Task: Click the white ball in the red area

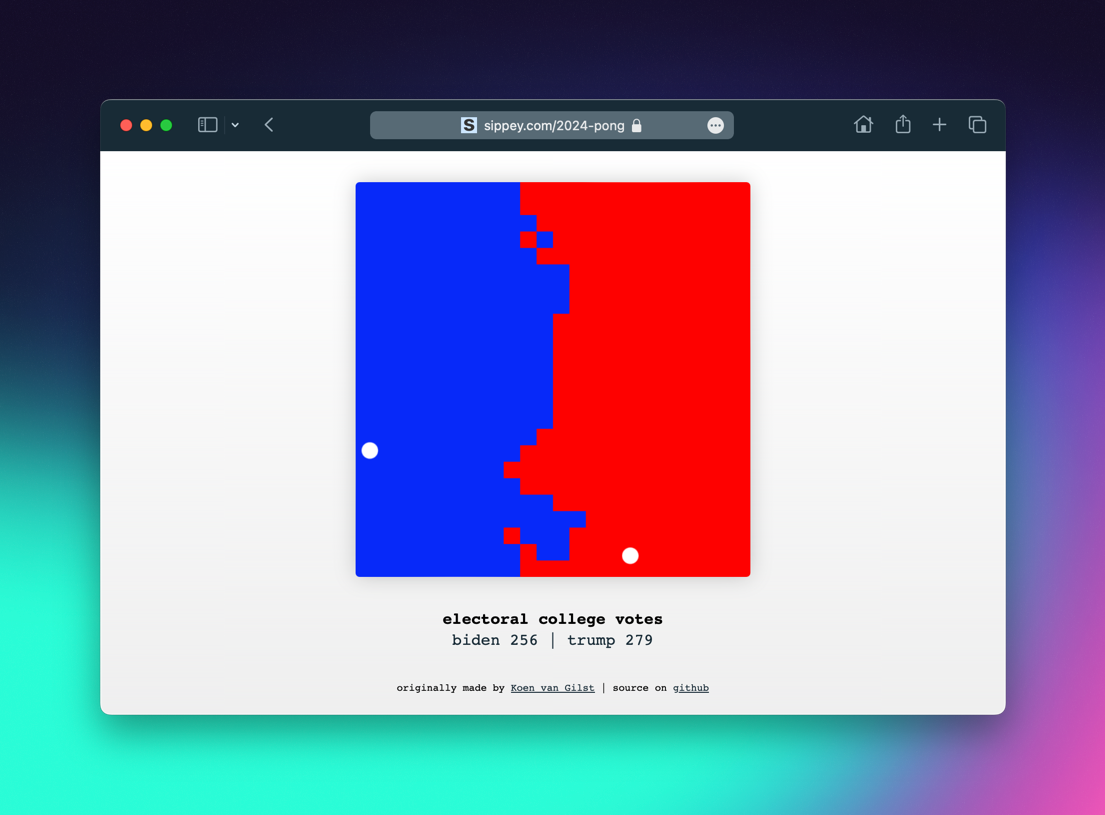Action: point(630,556)
